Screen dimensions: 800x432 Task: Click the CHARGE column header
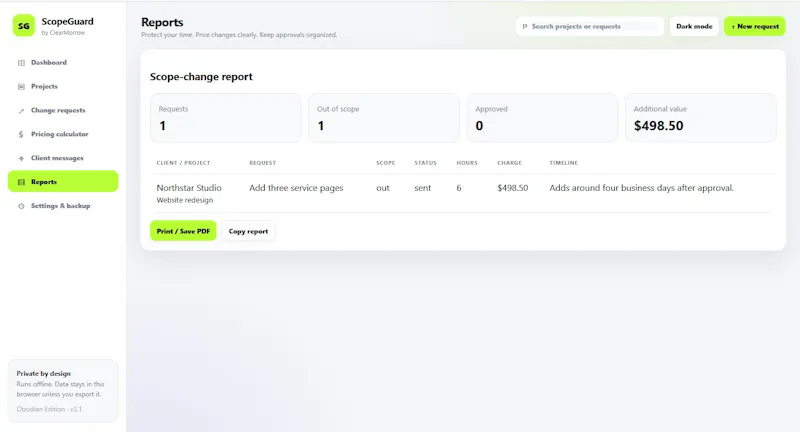pos(510,163)
